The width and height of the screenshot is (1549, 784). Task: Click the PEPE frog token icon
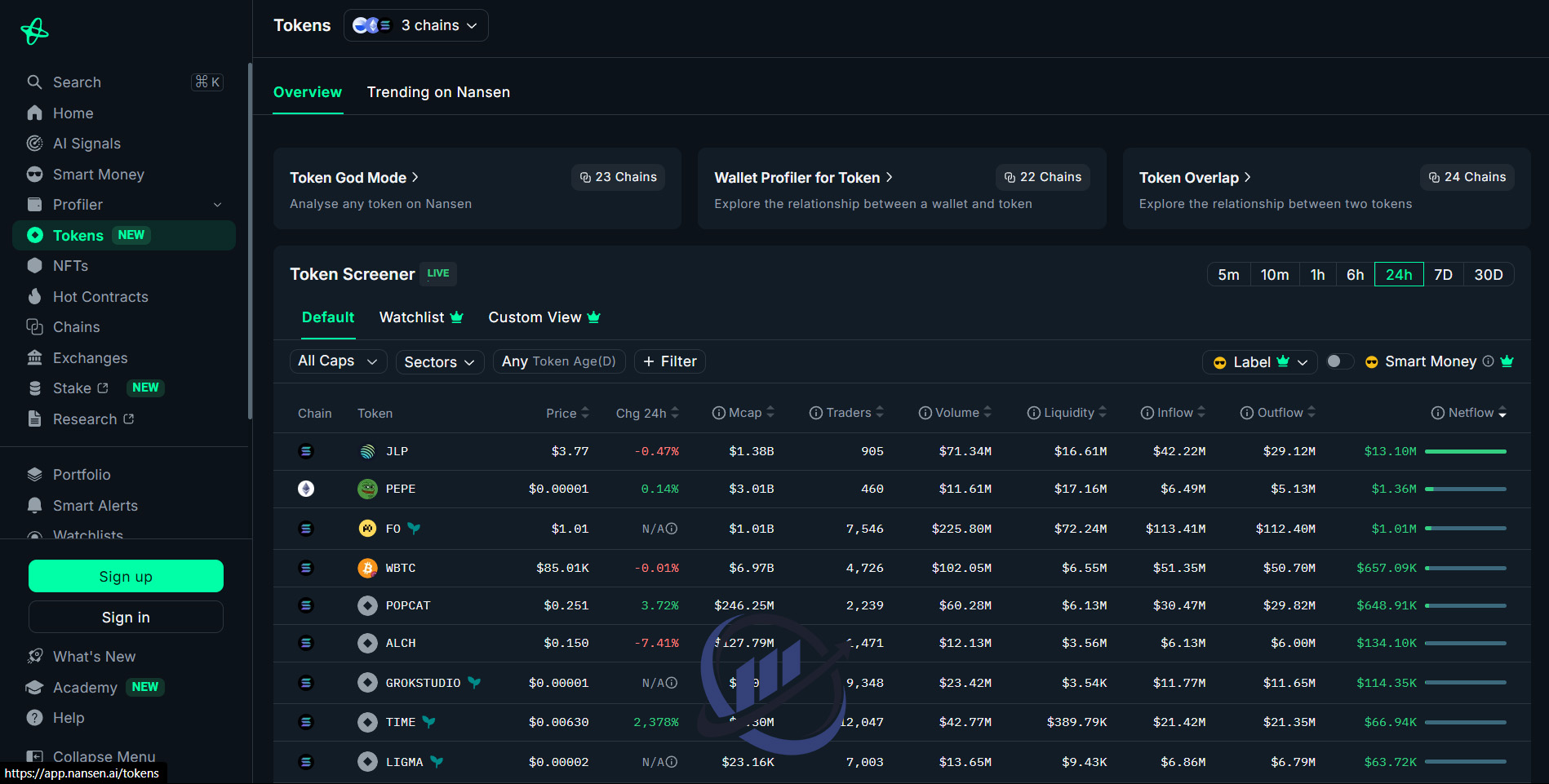(x=367, y=489)
